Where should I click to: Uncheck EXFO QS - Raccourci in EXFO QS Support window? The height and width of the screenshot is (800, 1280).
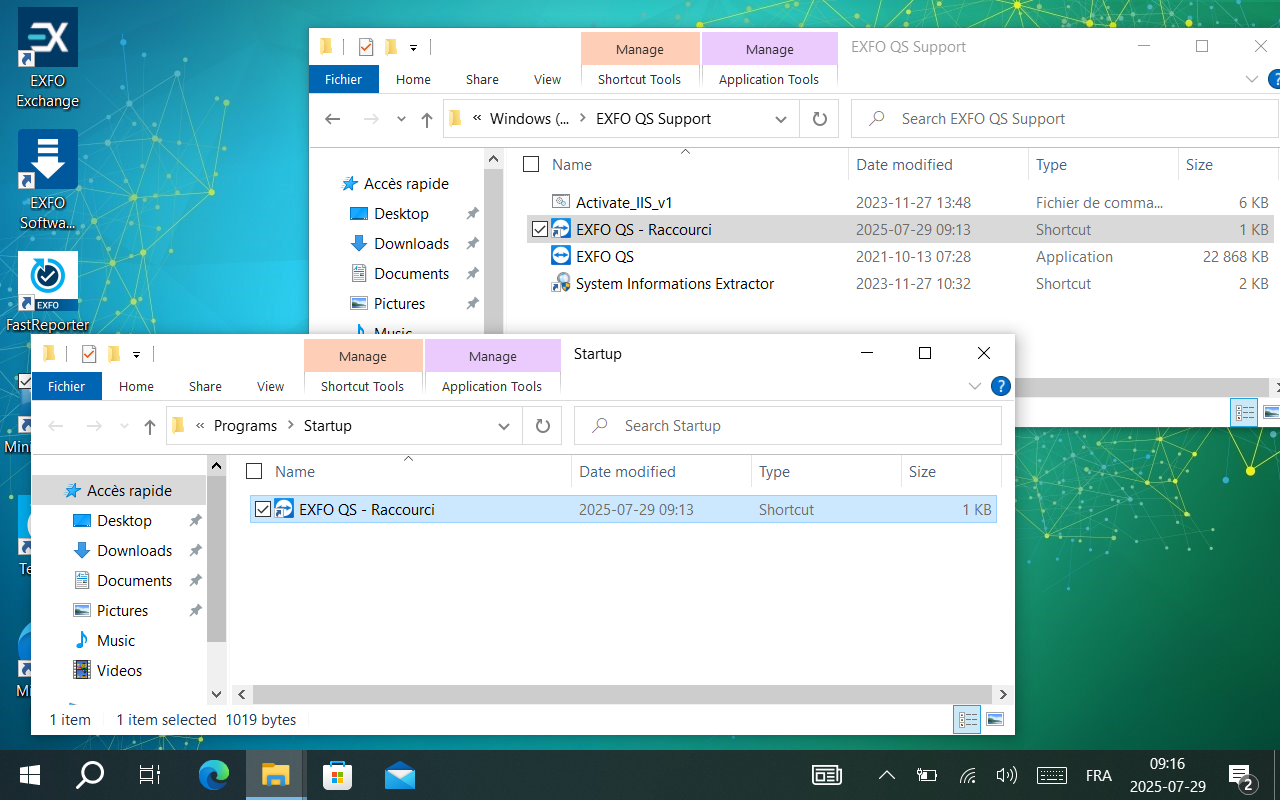click(540, 230)
